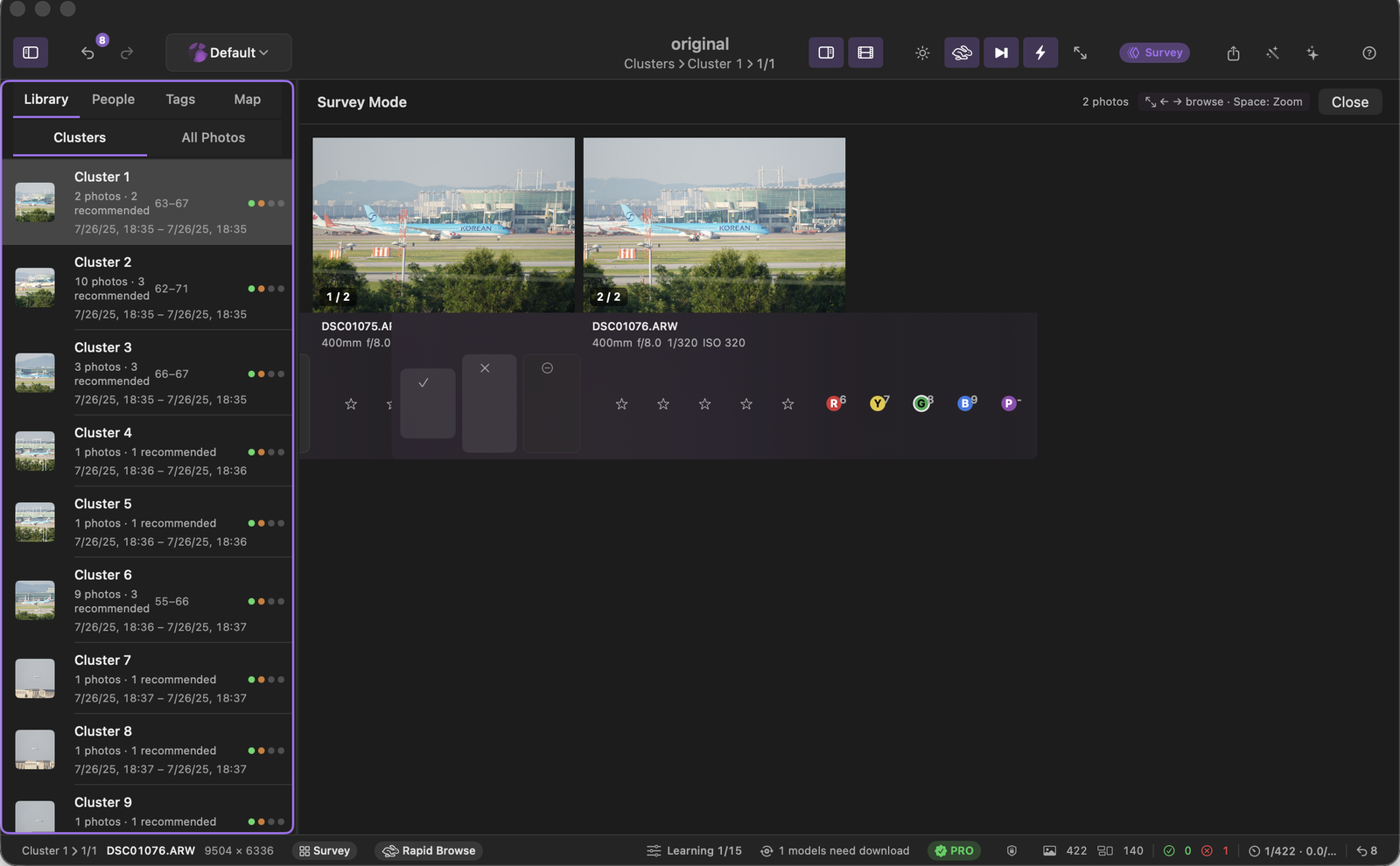
Task: Toggle the purple Survey mode pill
Action: point(1154,52)
